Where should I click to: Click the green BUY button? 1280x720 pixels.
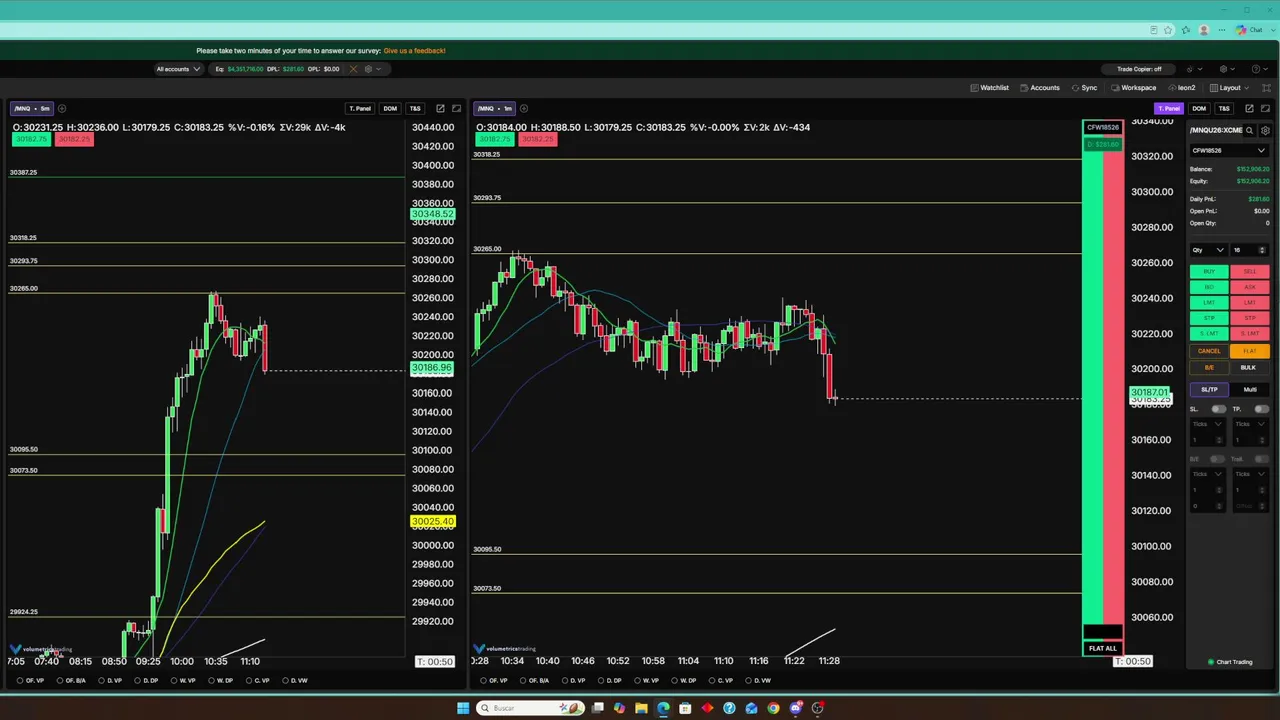(x=1209, y=272)
